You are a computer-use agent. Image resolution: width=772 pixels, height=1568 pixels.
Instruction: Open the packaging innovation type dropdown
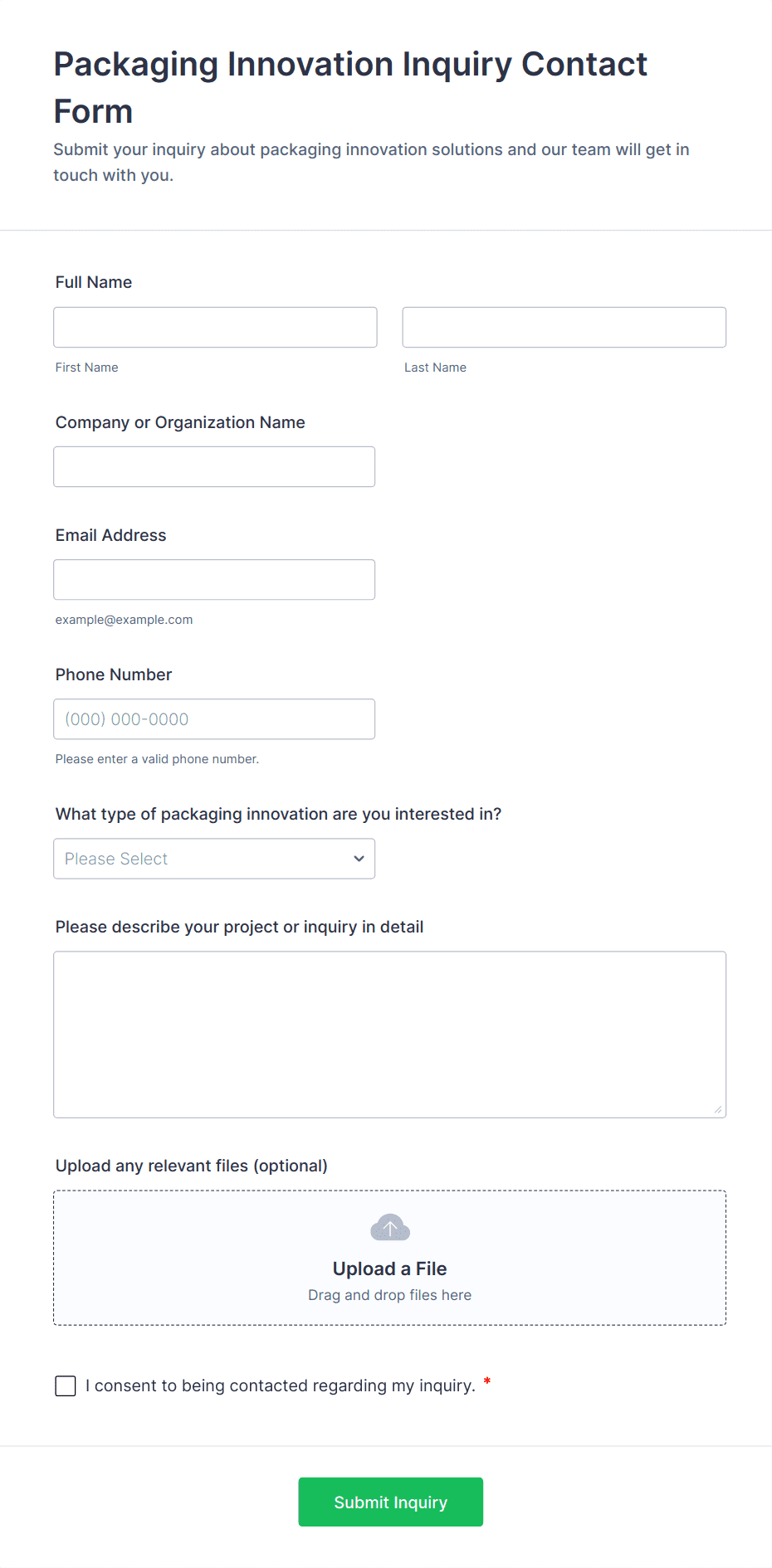(214, 859)
